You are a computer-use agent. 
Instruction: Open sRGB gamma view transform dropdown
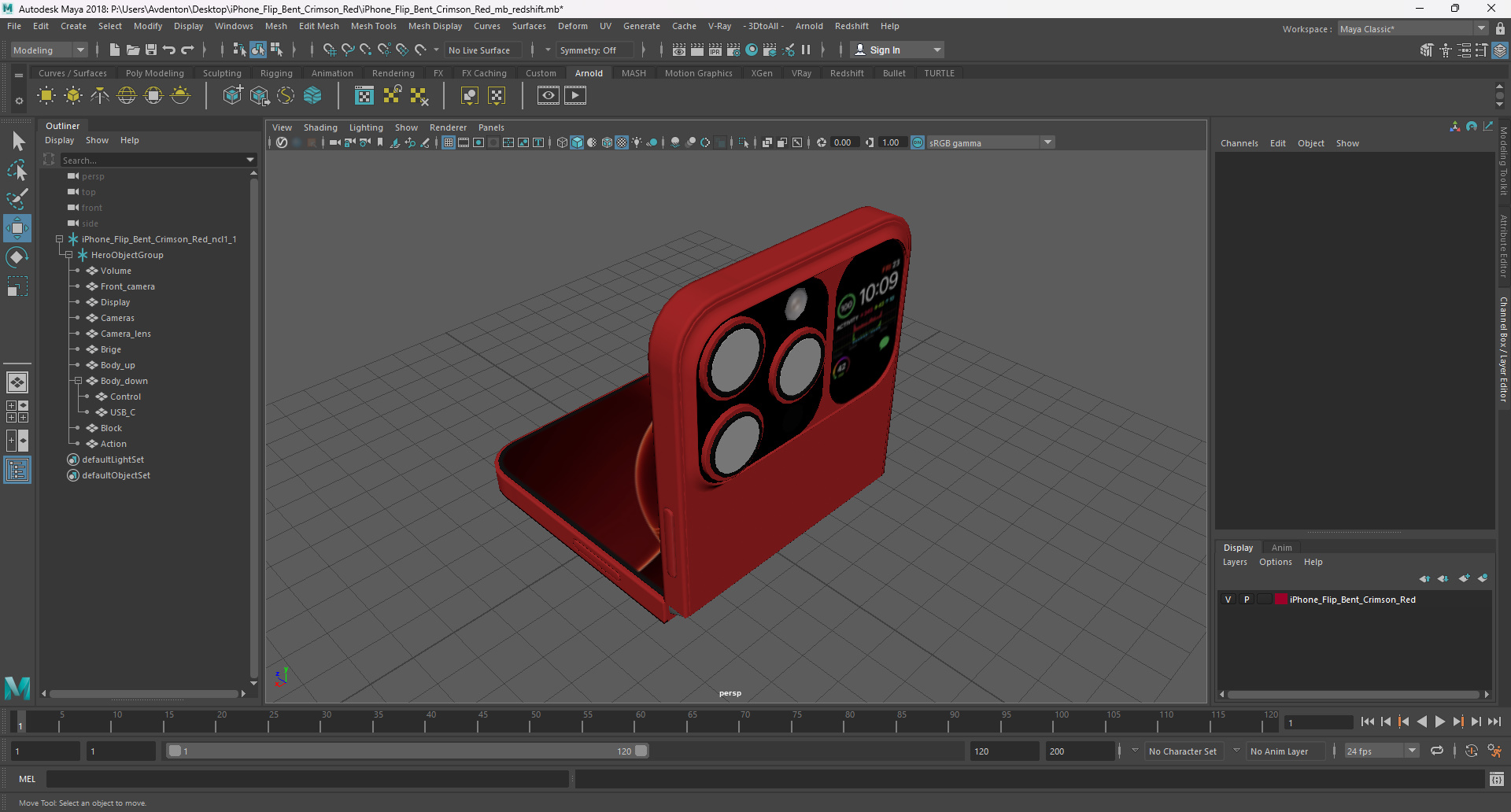pos(1047,142)
